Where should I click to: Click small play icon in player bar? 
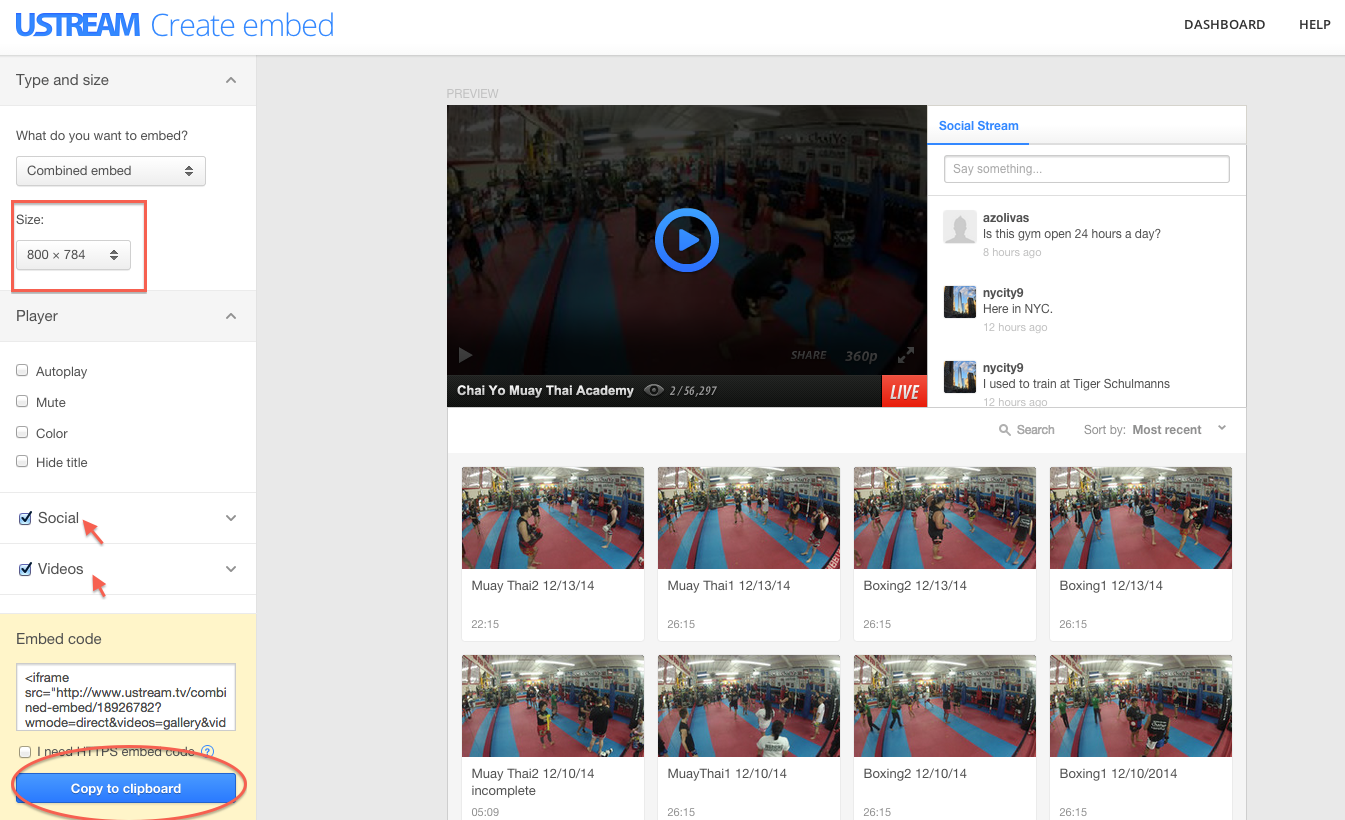(x=465, y=355)
